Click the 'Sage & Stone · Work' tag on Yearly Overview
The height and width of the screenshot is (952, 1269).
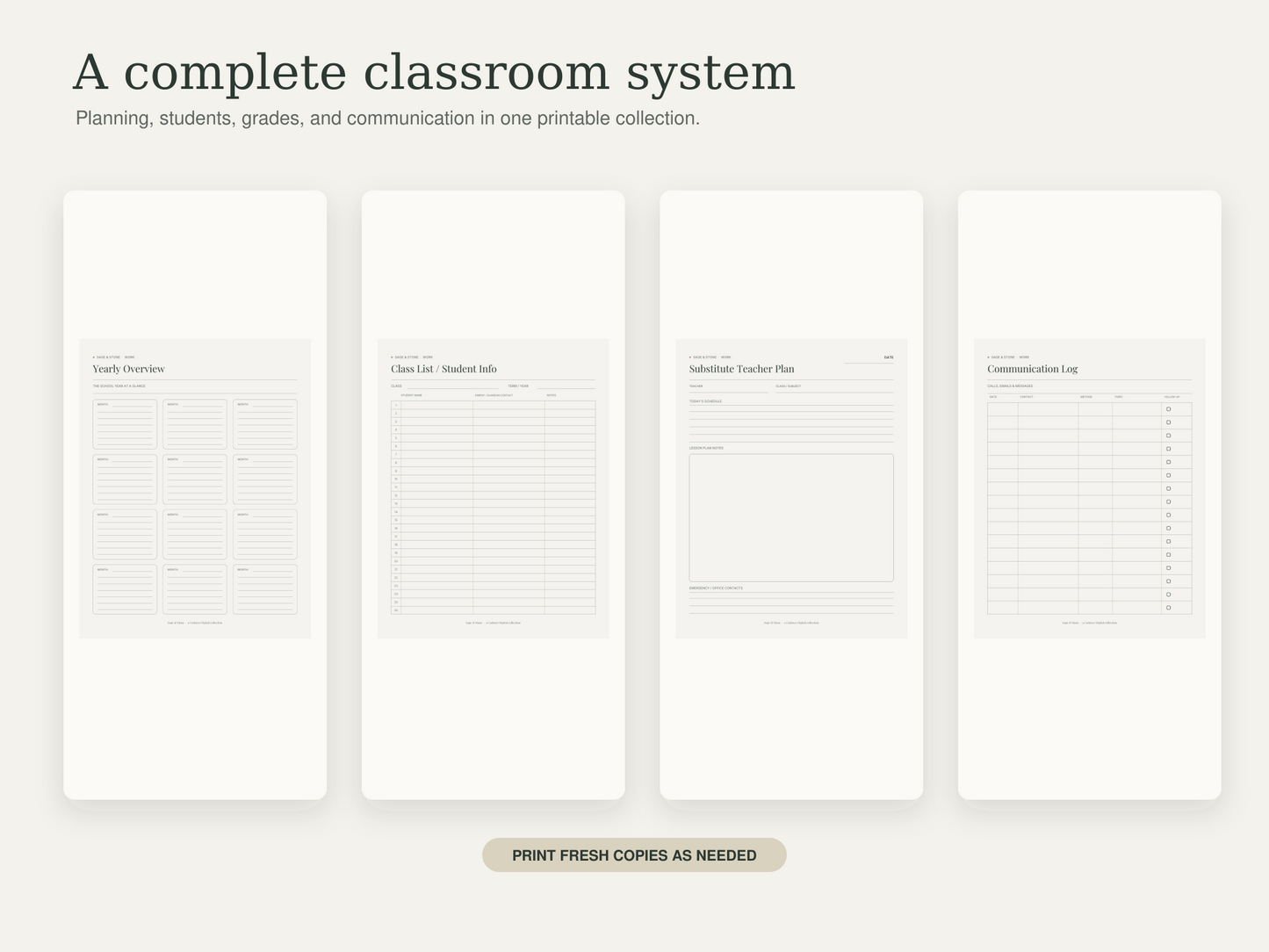pos(114,357)
